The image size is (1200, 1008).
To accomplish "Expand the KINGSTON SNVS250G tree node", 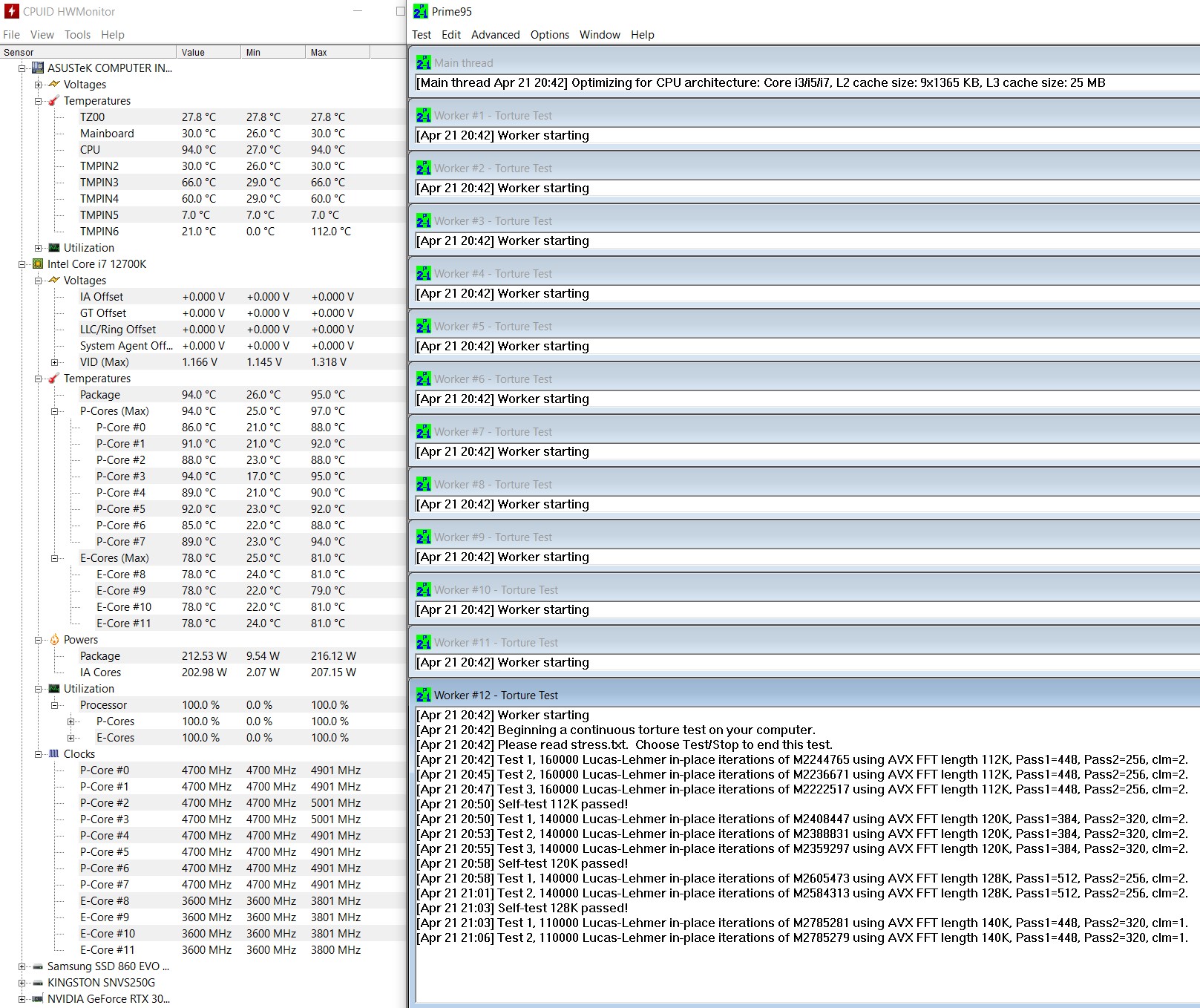I will click(22, 983).
